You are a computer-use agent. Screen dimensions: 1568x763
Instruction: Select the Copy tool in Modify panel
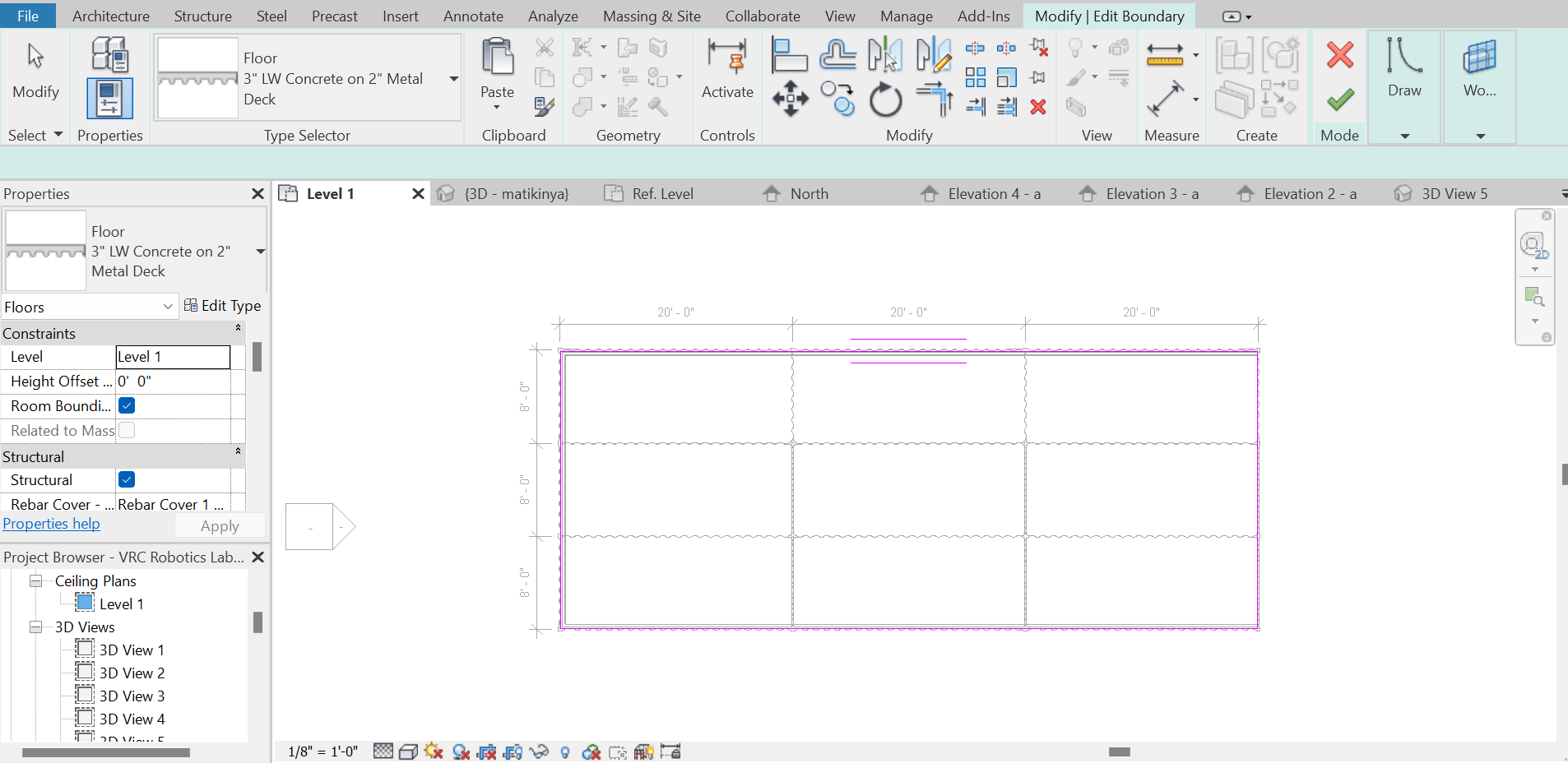837,99
